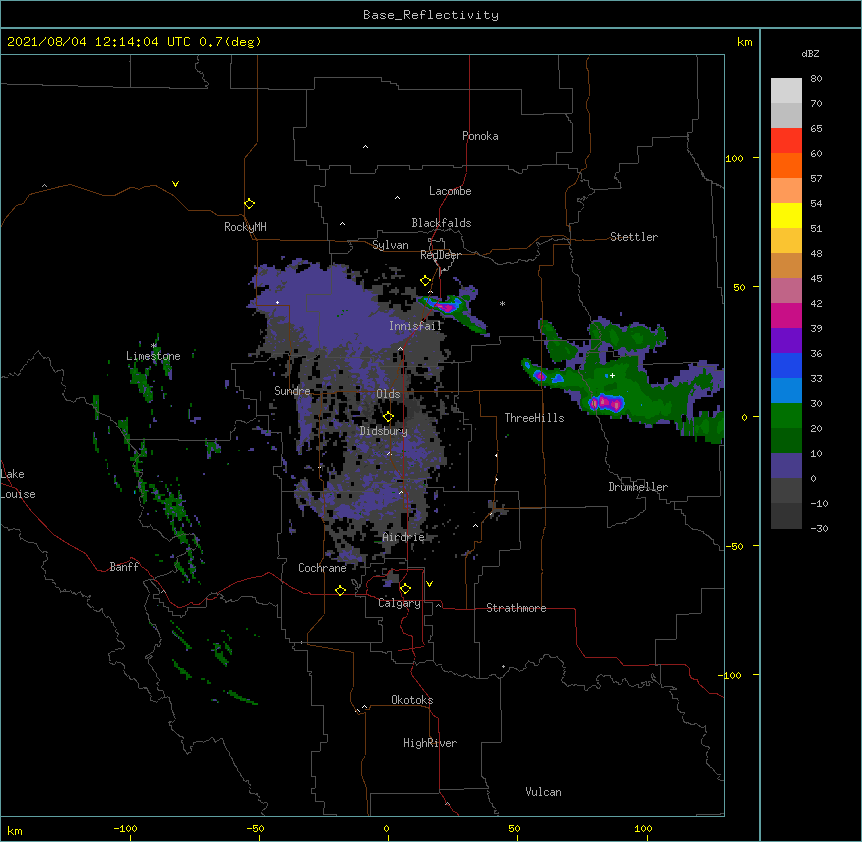Pick the red 60-65 dBZ legend swatch
The width and height of the screenshot is (862, 842).
[786, 140]
